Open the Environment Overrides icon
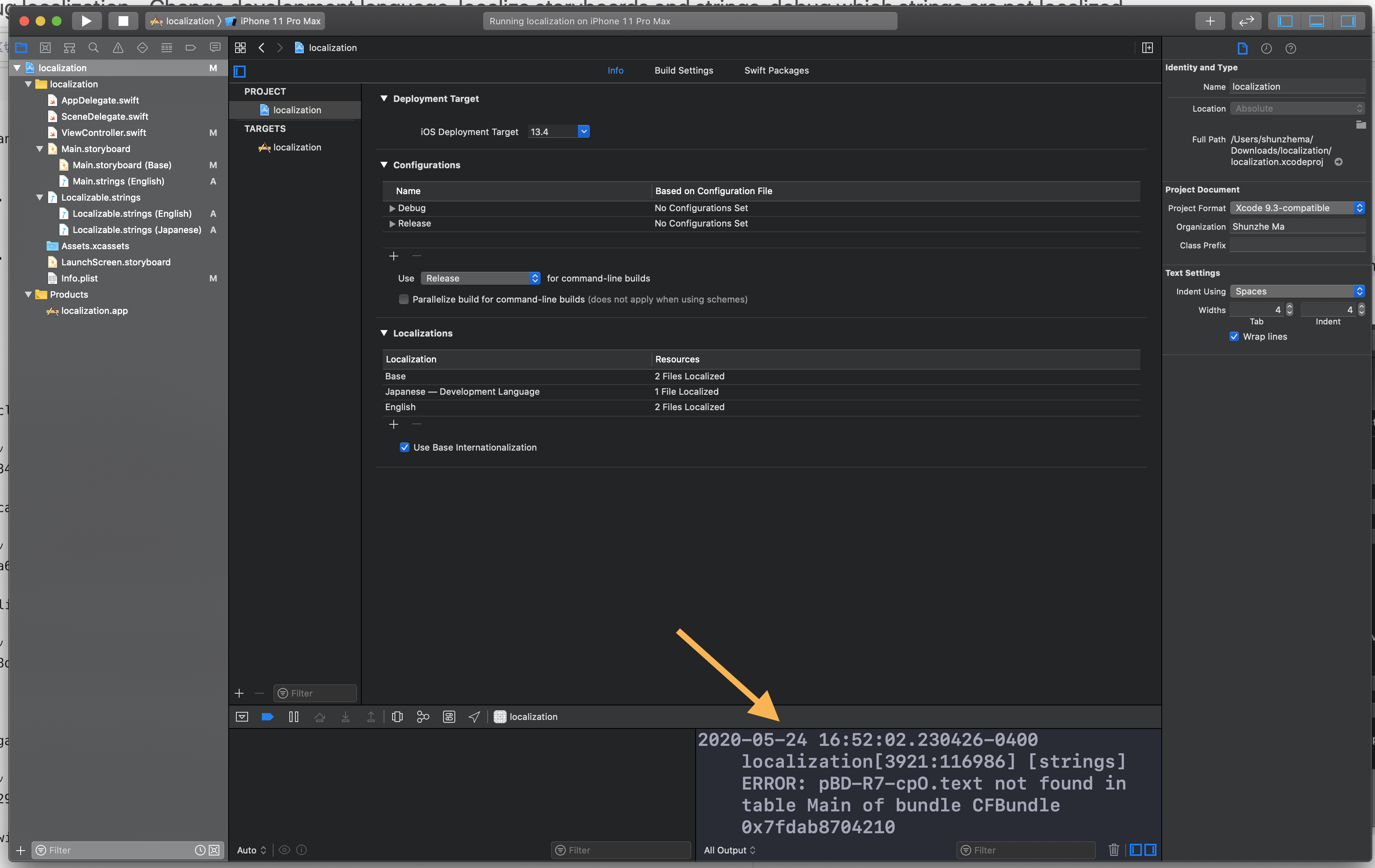 [449, 717]
